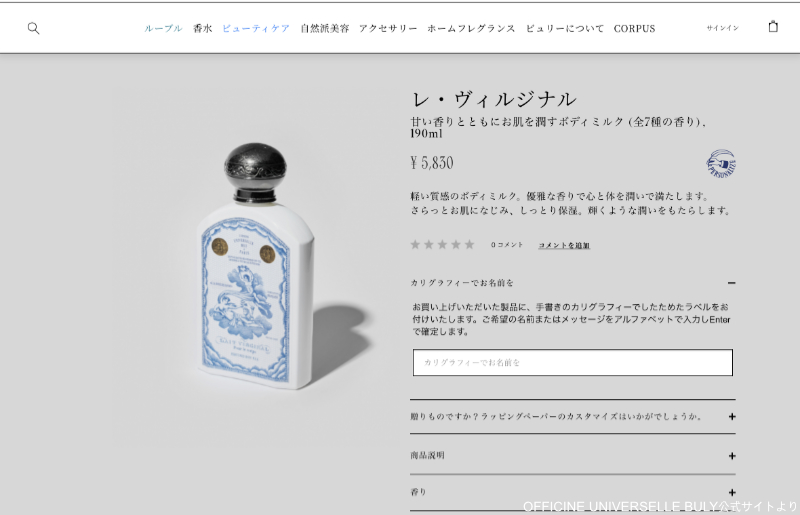
Task: Collapse calligraphy section with minus icon
Action: tap(732, 283)
